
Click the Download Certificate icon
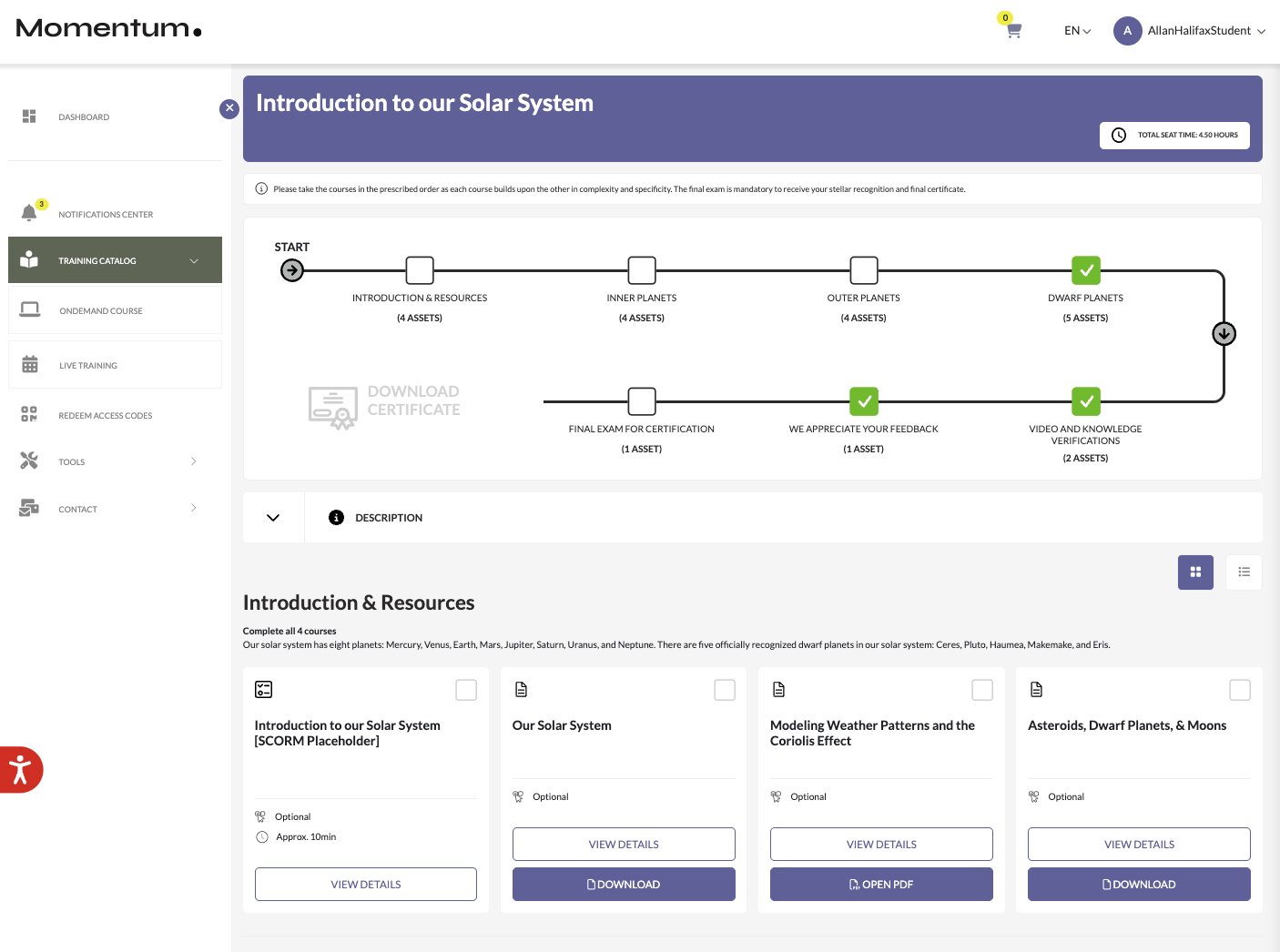332,407
